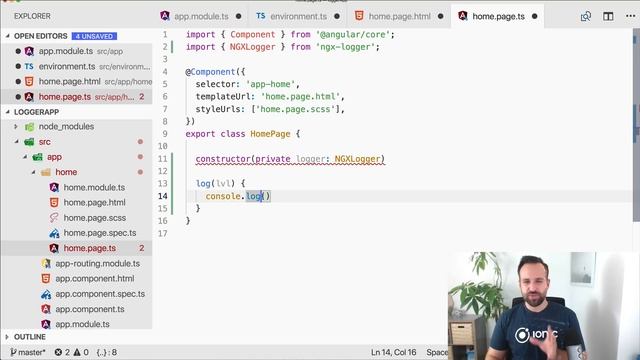
Task: Click TS icon of environment.ts open editor
Action: click(29, 66)
